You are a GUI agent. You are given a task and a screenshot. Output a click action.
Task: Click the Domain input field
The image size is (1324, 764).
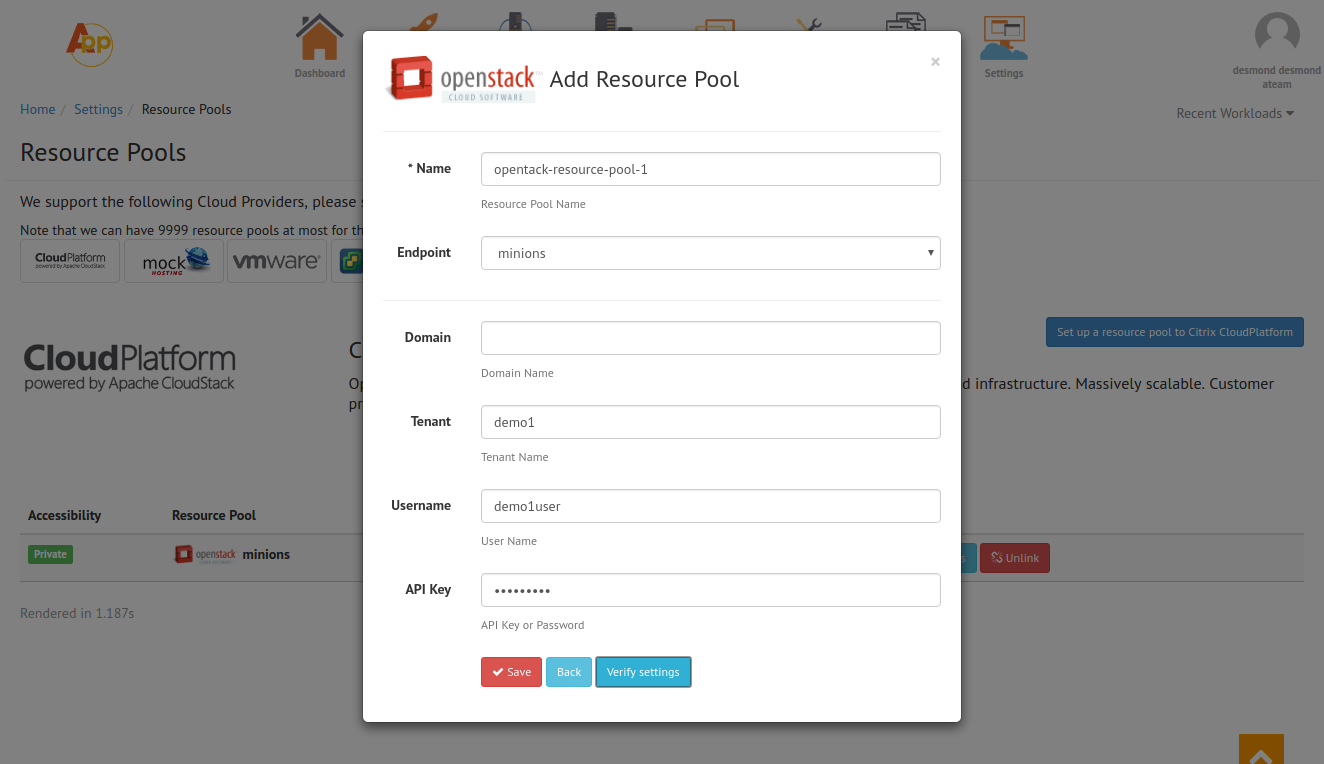(711, 338)
